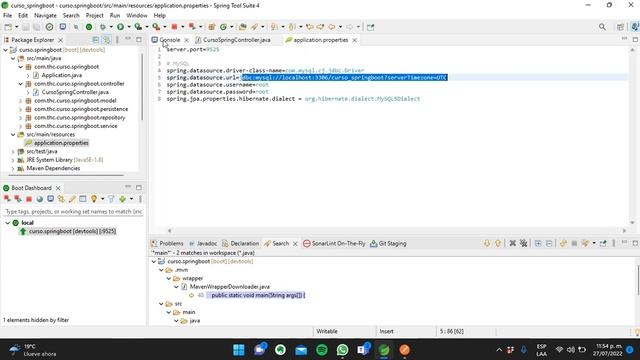This screenshot has width=640, height=360.
Task: Expand the com.thc.curso.springboot.service package
Action: point(20,126)
